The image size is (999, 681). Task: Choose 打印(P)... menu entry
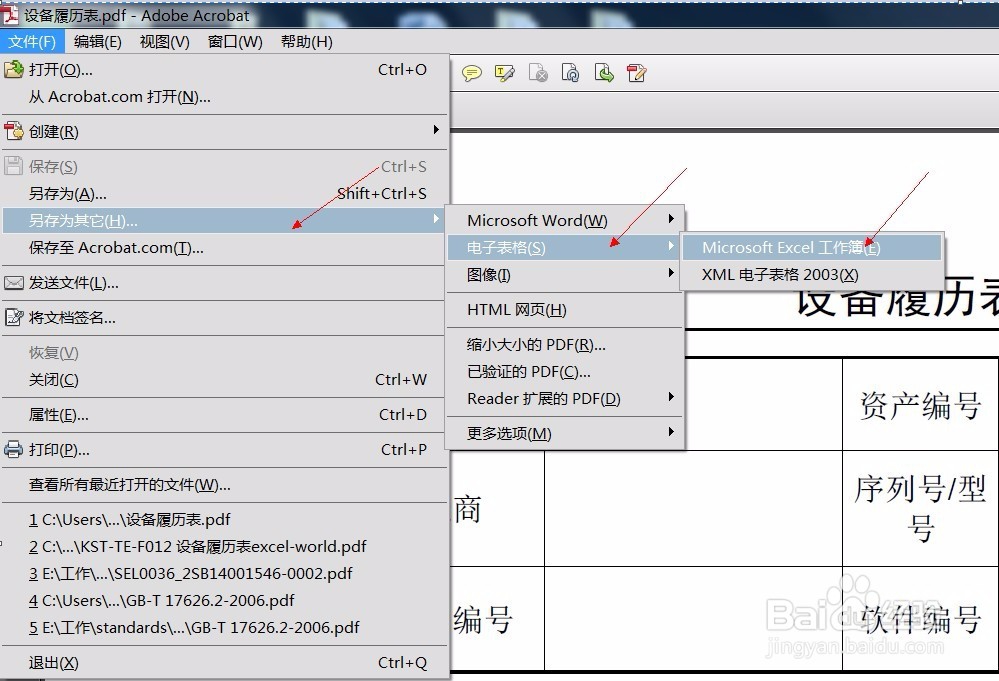(x=225, y=450)
